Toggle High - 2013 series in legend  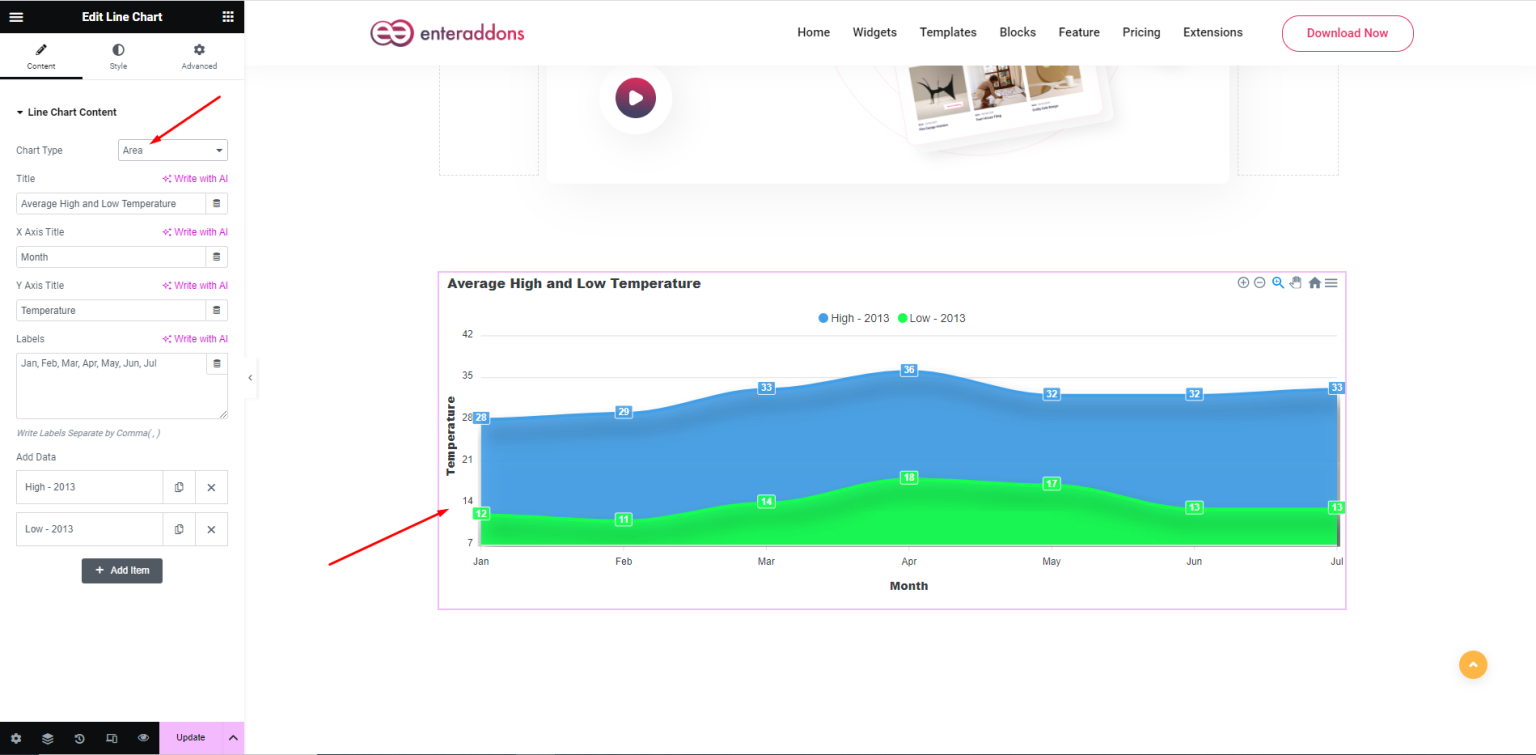[854, 318]
